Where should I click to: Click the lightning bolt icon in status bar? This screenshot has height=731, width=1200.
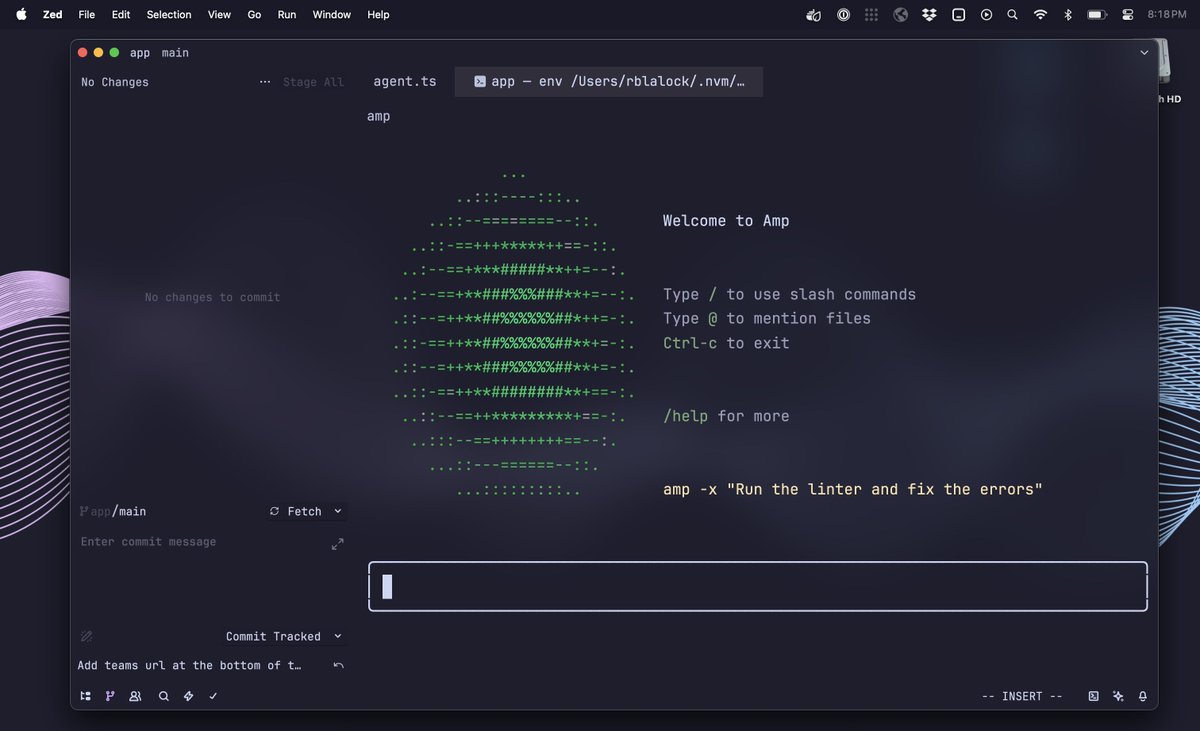[188, 696]
